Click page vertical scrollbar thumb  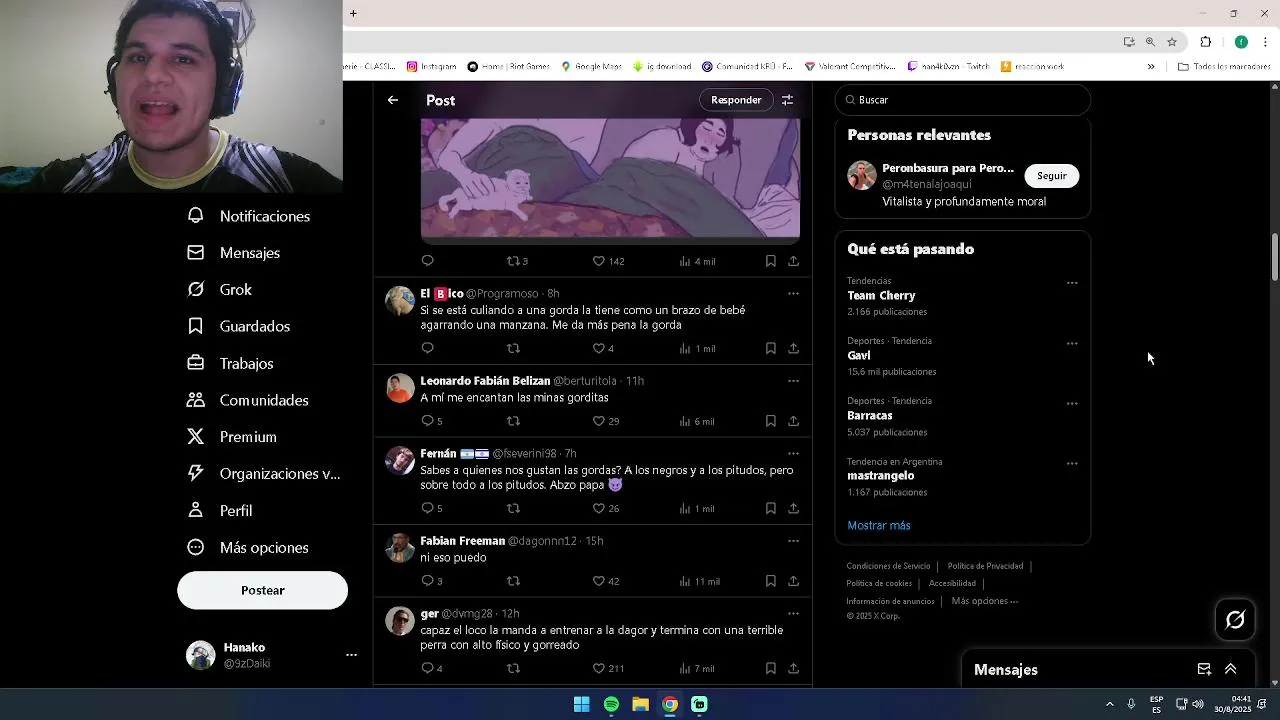(x=1274, y=257)
